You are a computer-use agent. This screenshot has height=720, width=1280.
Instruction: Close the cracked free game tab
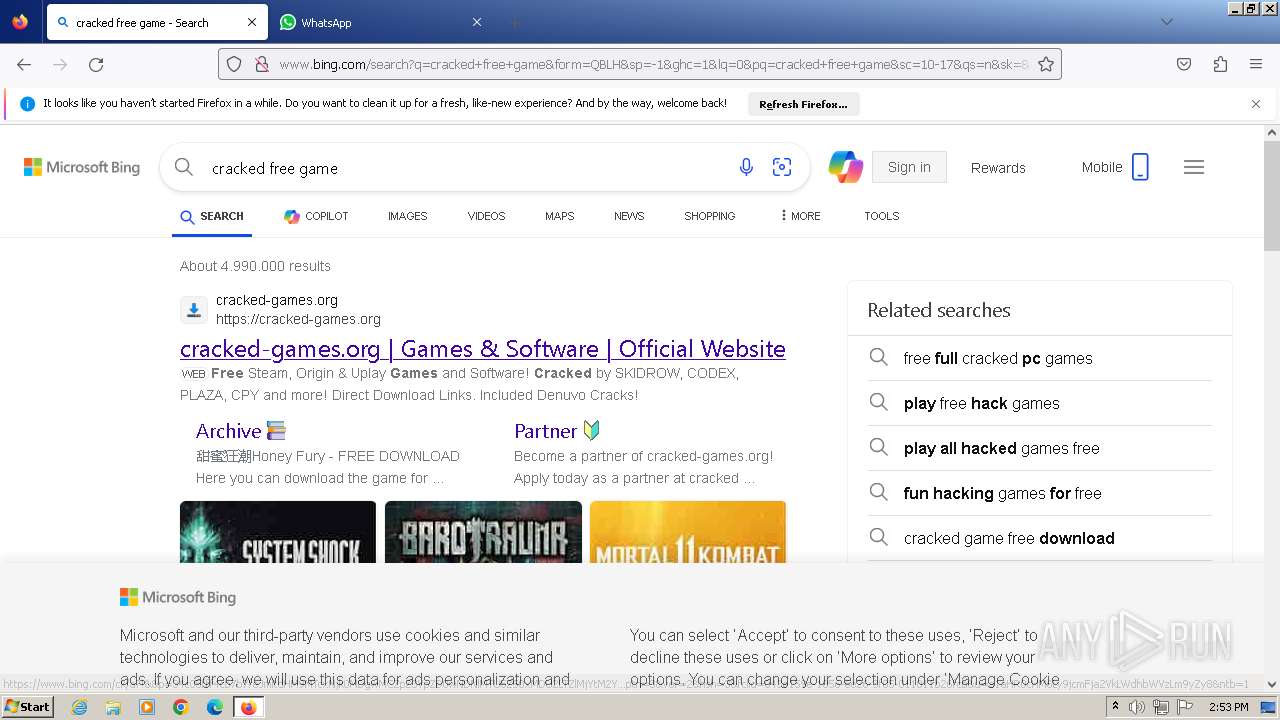pos(251,22)
